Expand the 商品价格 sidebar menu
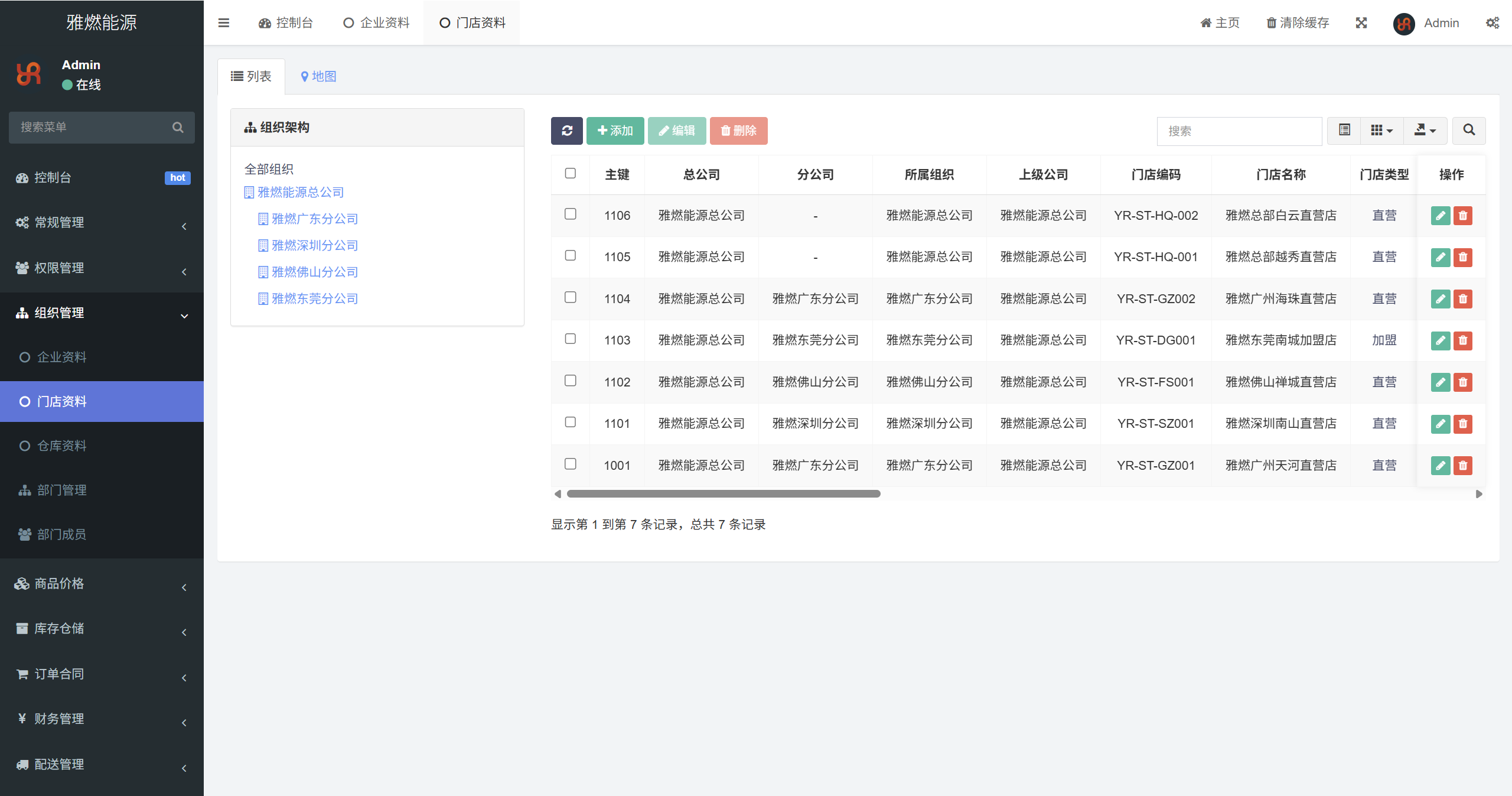The width and height of the screenshot is (1512, 796). coord(102,584)
